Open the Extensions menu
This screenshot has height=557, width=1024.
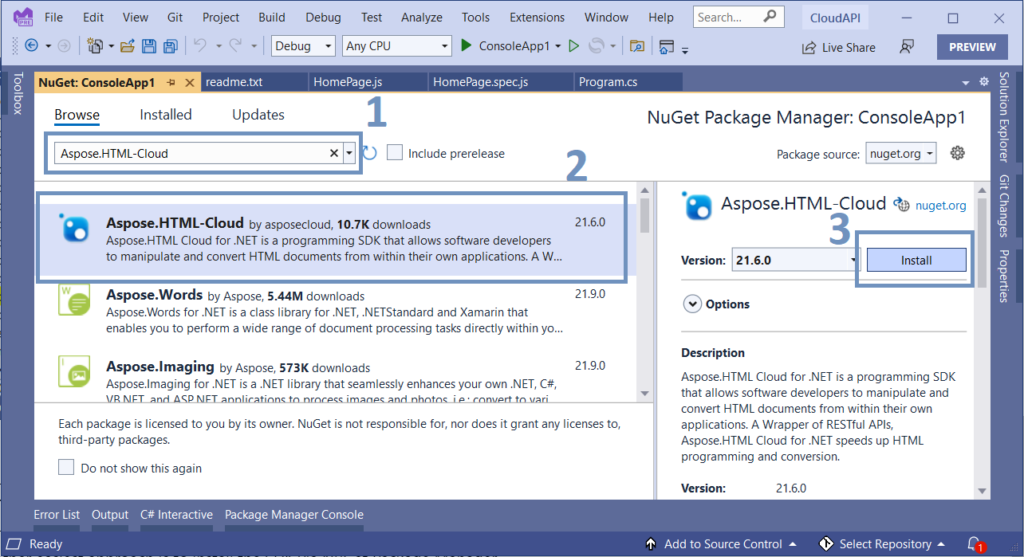pyautogui.click(x=537, y=17)
